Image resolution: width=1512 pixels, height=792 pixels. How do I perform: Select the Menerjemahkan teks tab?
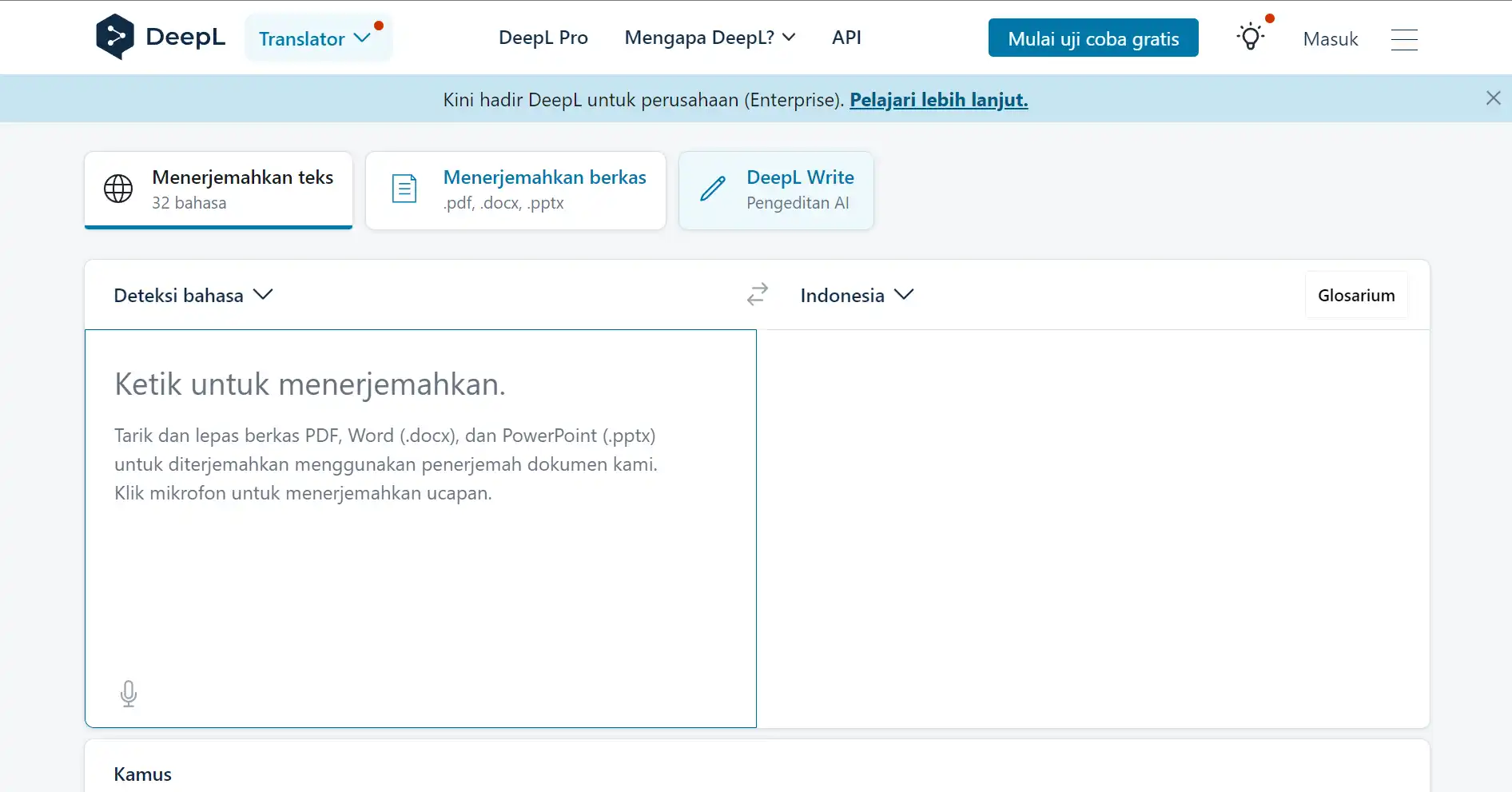click(218, 190)
